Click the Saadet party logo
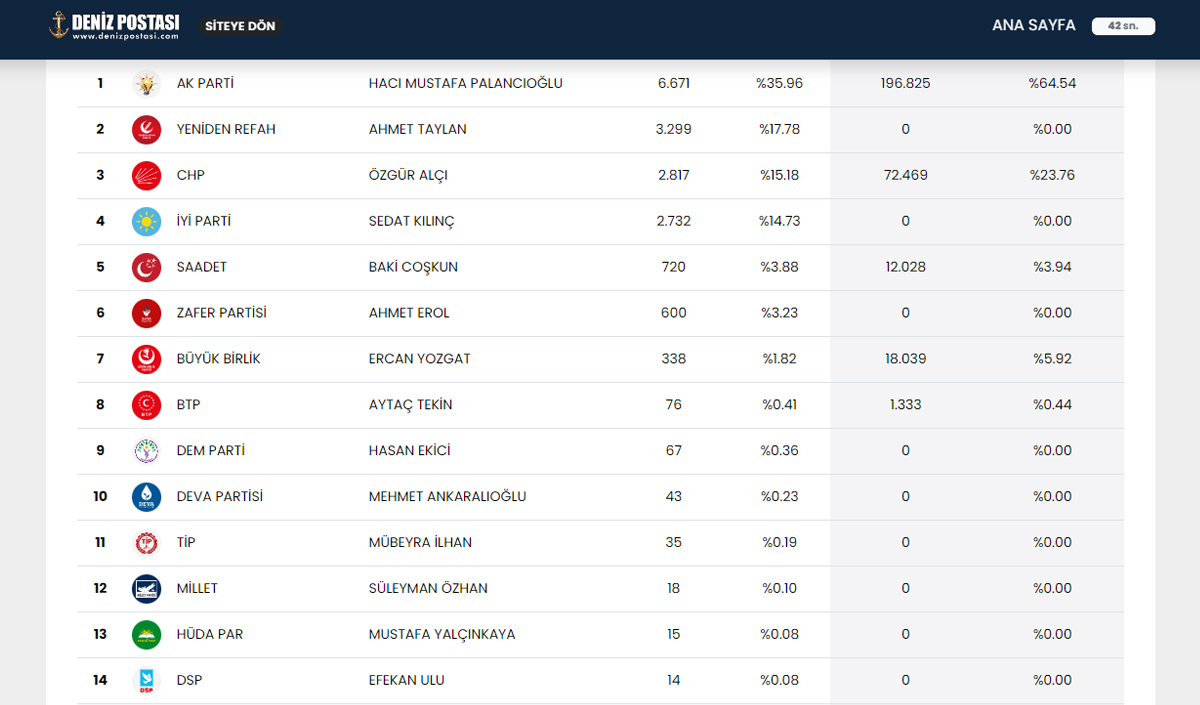The image size is (1200, 705). tap(146, 268)
